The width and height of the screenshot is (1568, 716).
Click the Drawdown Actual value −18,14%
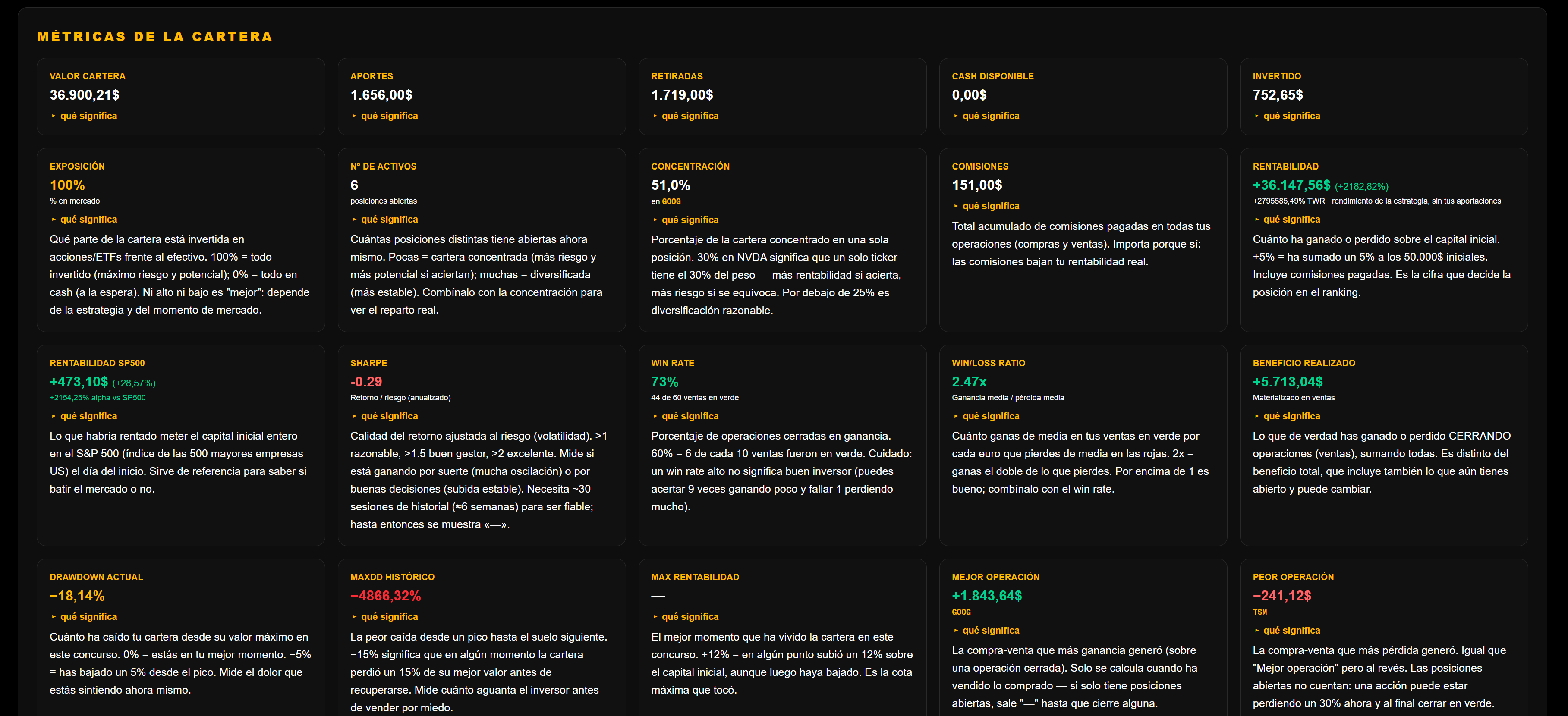pyautogui.click(x=77, y=596)
